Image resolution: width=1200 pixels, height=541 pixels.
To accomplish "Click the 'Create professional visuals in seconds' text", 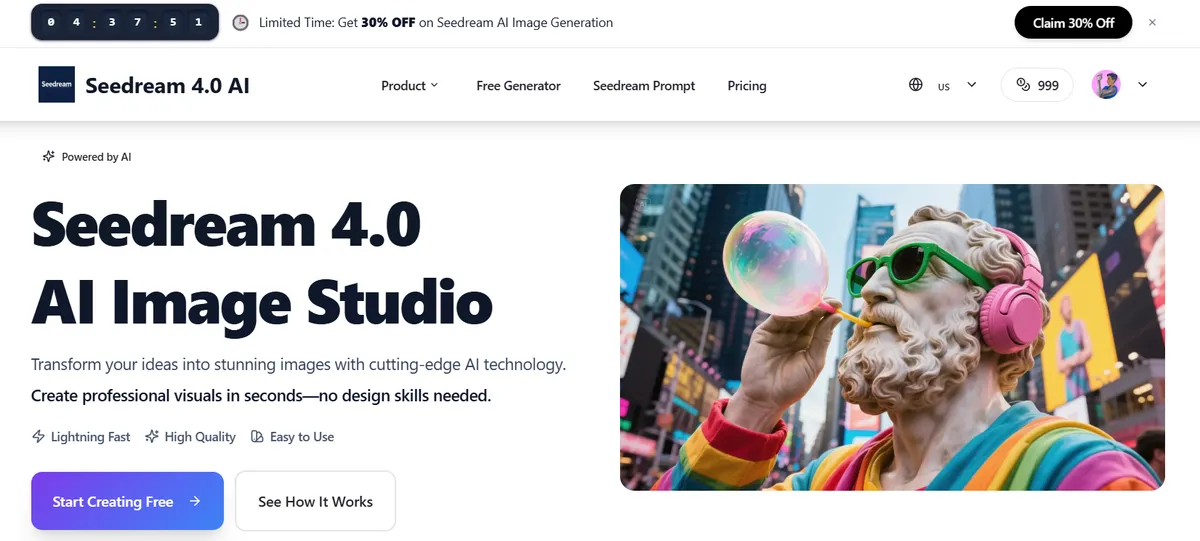I will [x=261, y=396].
